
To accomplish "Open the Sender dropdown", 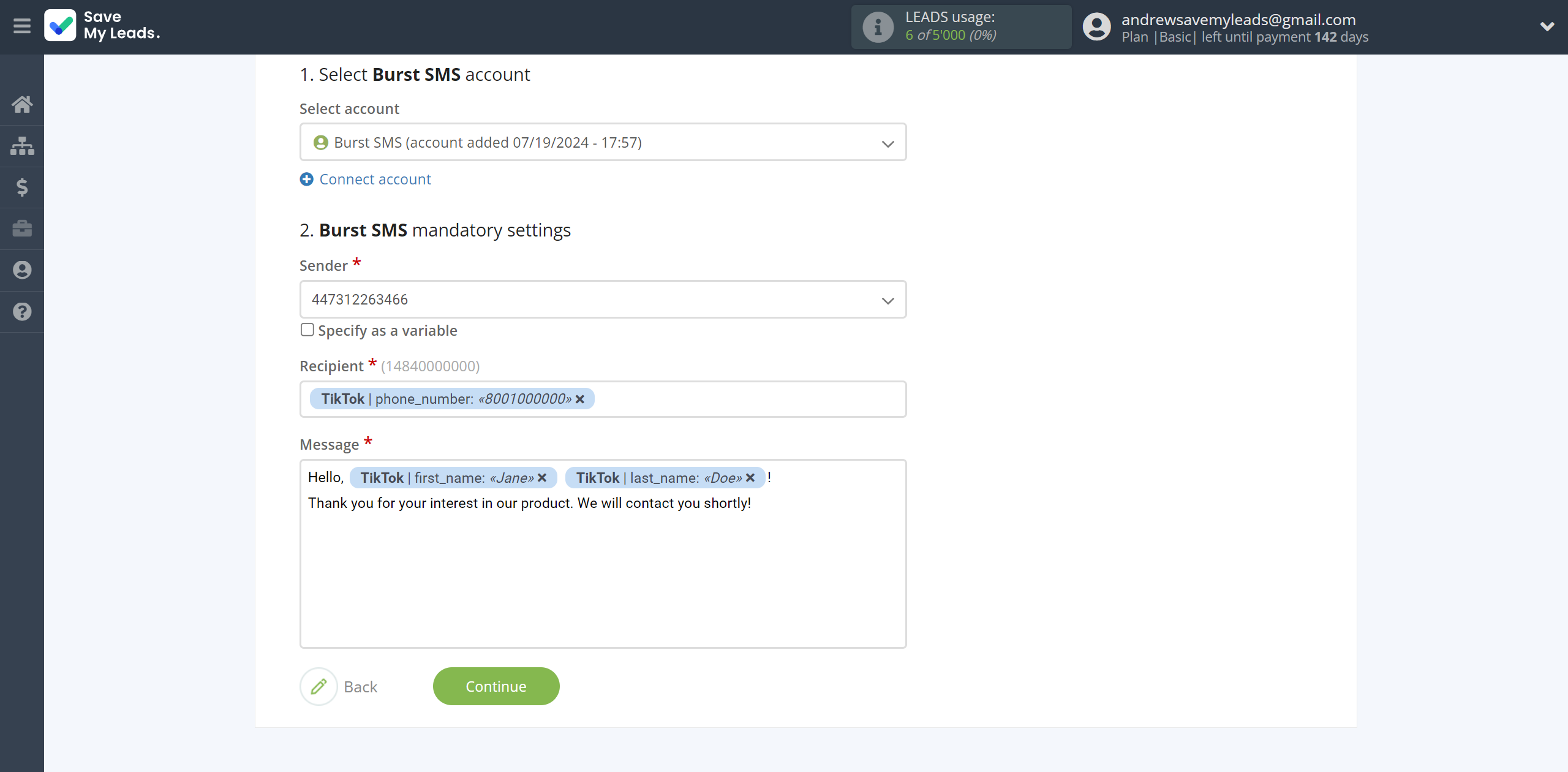I will point(603,300).
